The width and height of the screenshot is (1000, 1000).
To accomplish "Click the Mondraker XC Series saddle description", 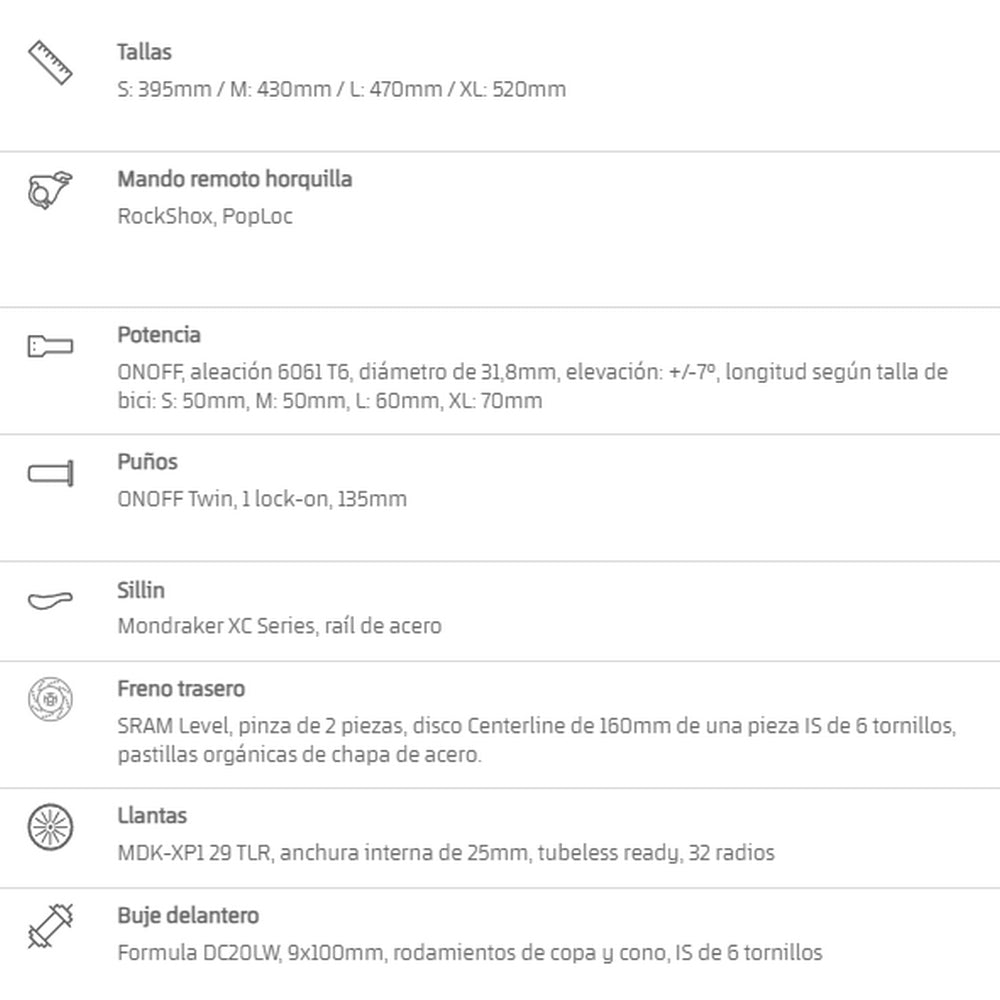I will 279,626.
